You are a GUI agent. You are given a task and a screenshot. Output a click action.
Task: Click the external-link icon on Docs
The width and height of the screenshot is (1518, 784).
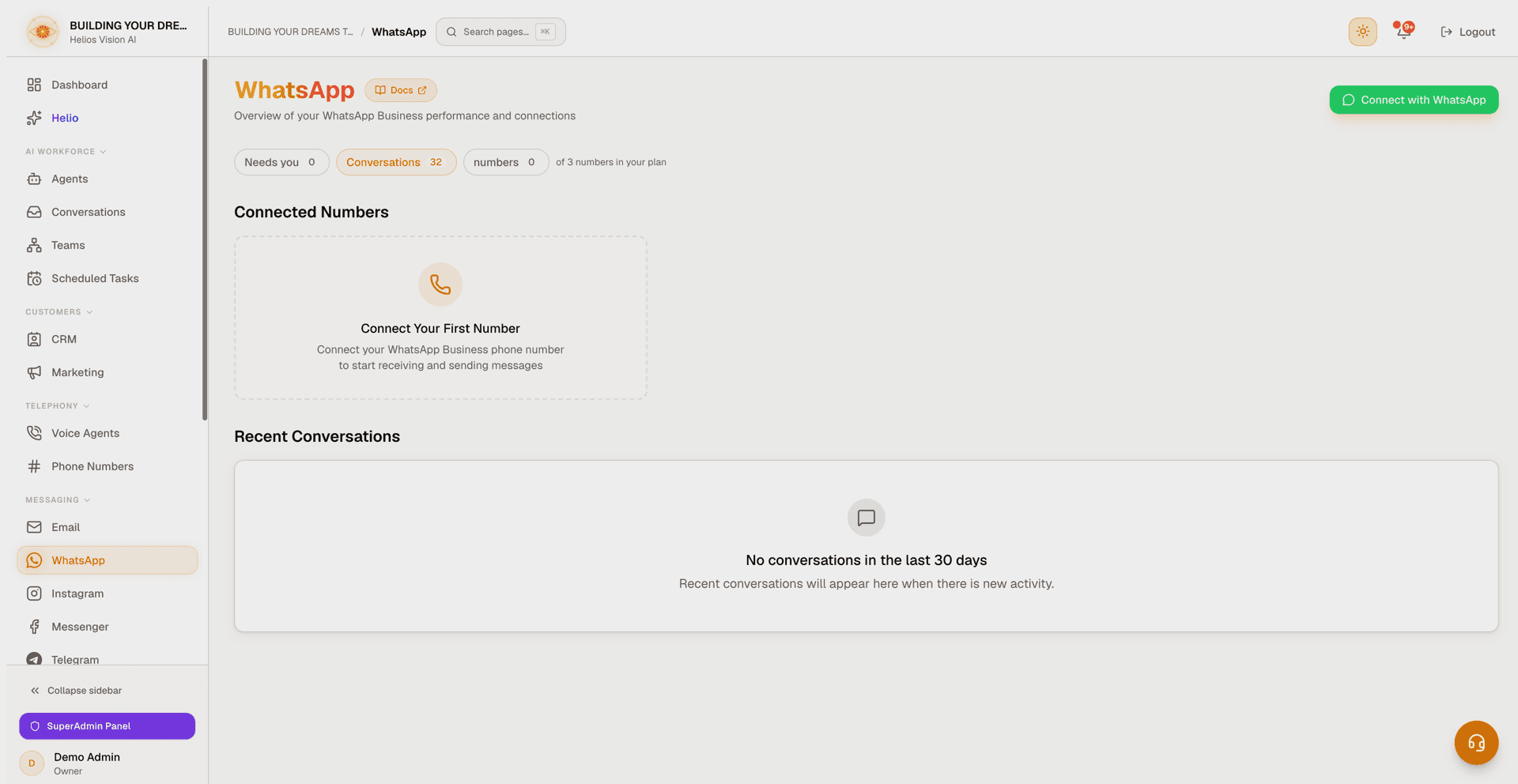422,90
